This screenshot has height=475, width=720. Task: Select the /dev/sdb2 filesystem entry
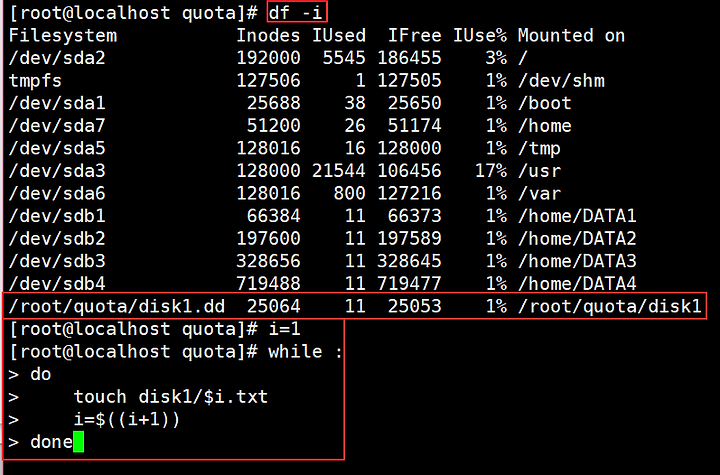click(57, 238)
